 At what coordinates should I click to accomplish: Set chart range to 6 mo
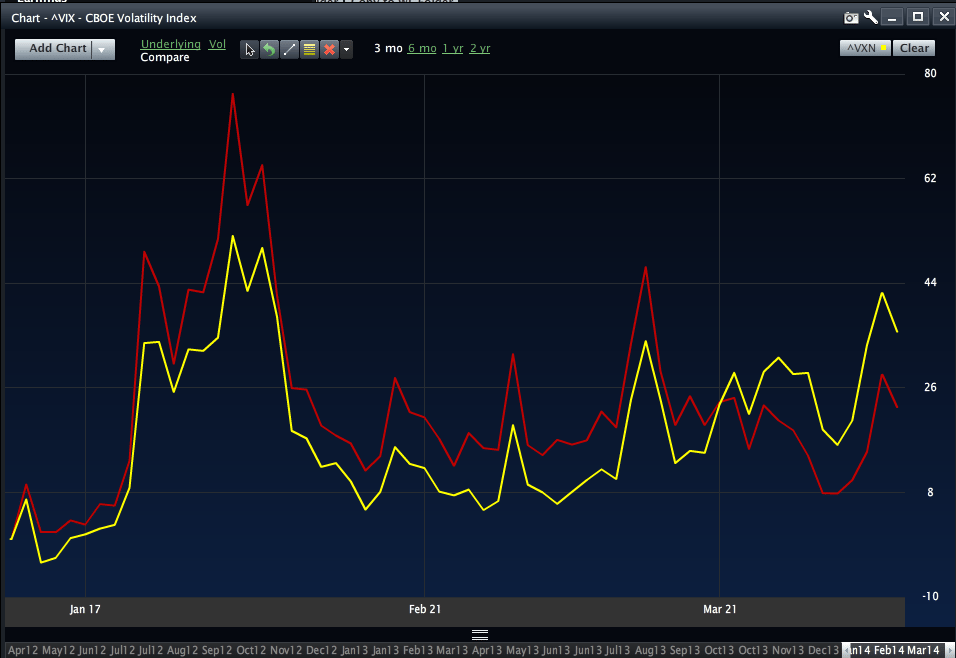(x=422, y=48)
